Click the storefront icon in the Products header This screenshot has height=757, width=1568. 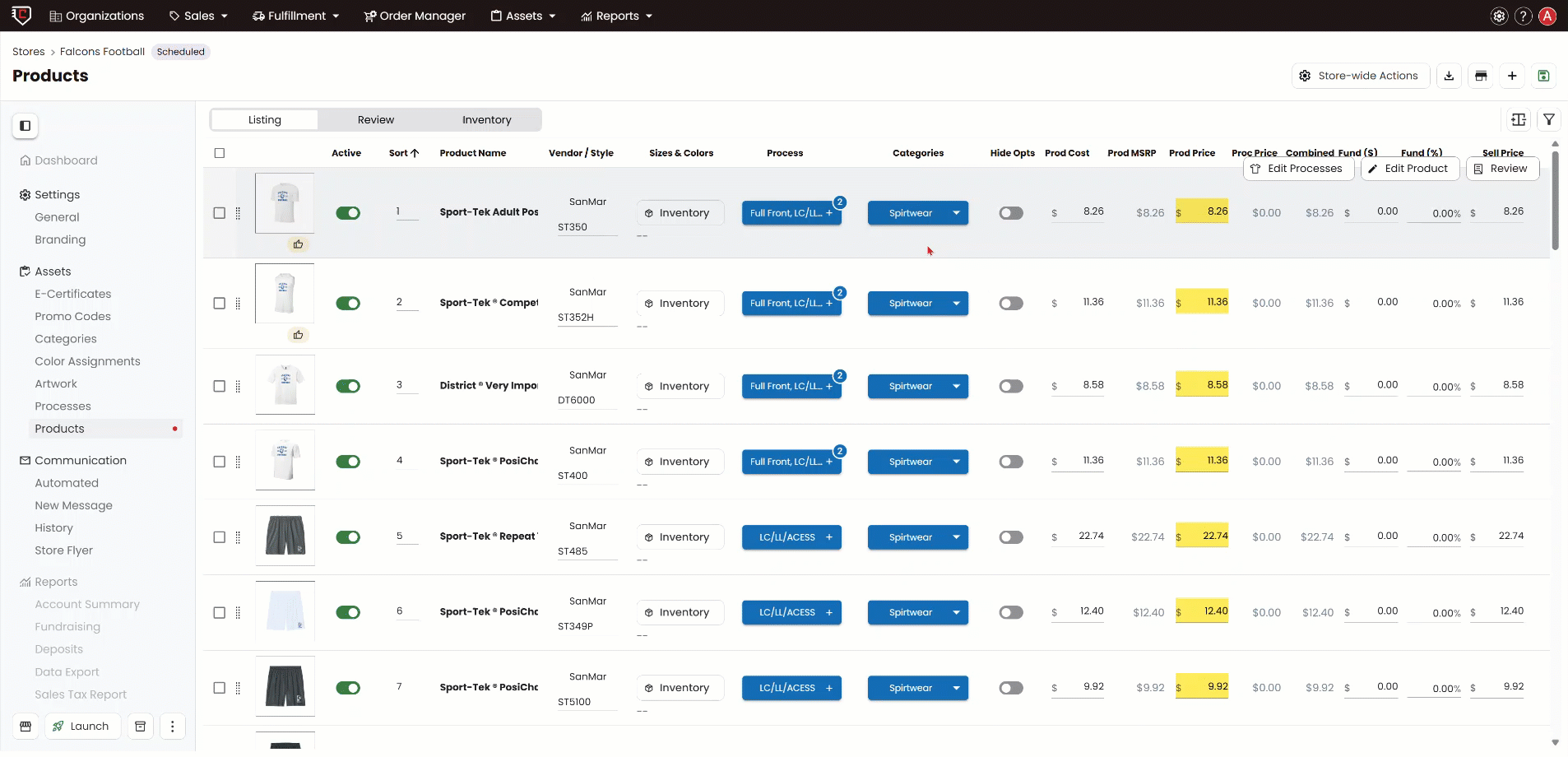coord(1481,76)
